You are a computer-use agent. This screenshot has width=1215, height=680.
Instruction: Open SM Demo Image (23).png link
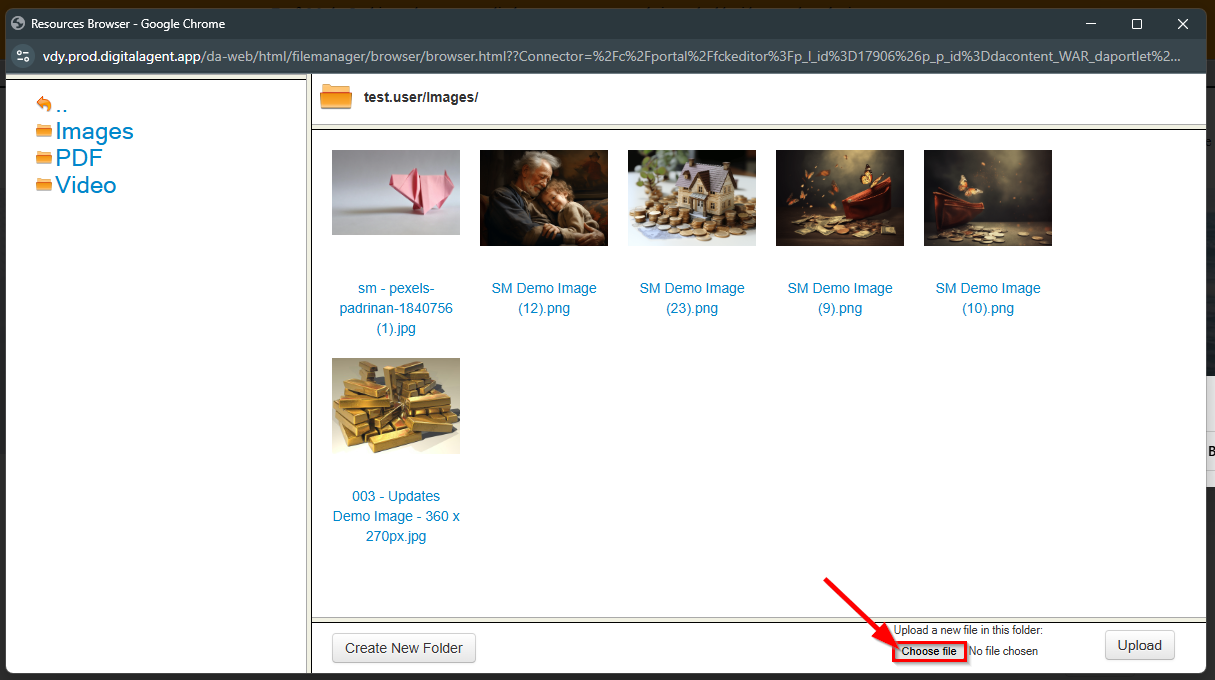[x=692, y=298]
